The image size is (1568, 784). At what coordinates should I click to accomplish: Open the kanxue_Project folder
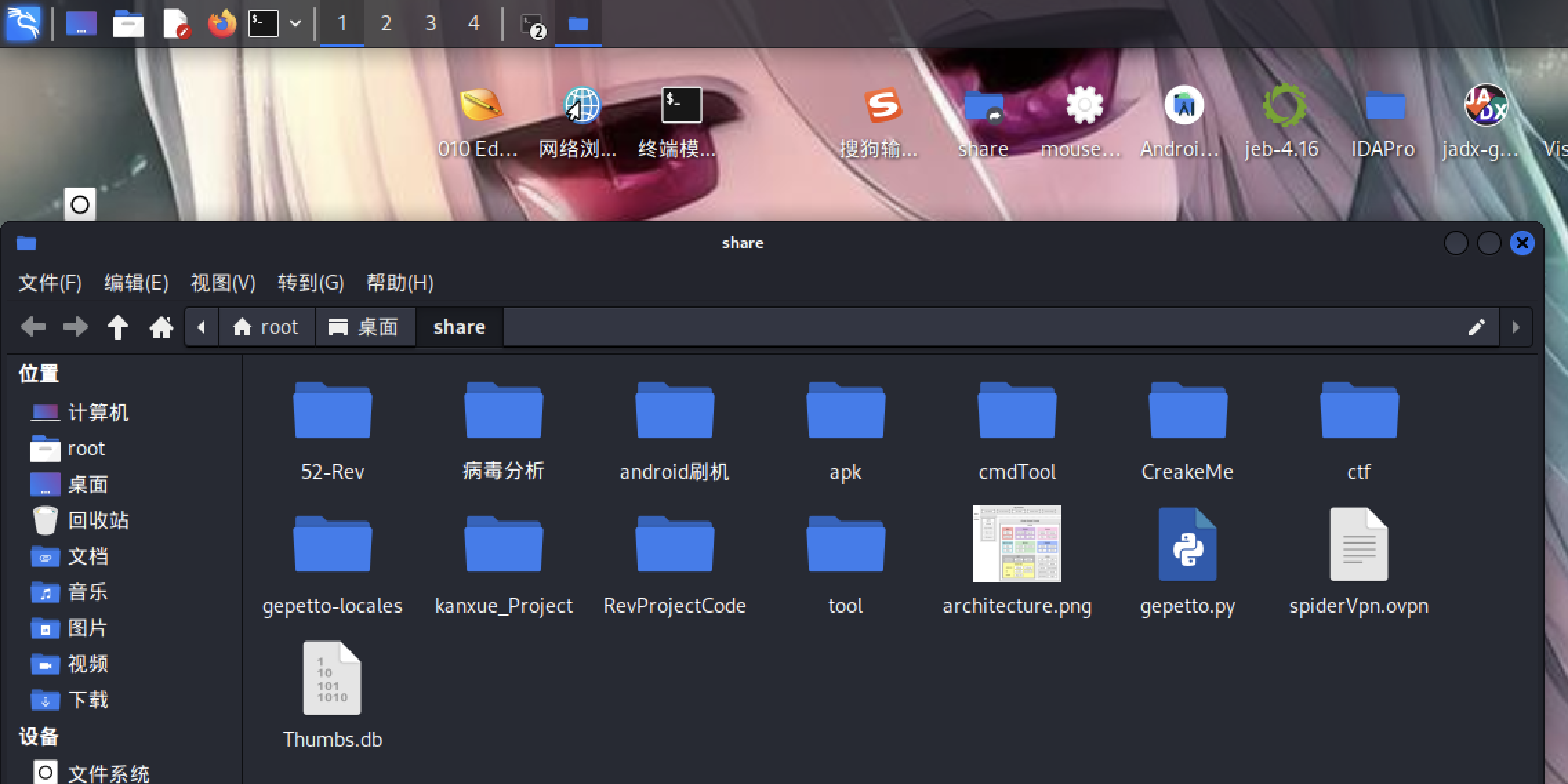point(503,545)
